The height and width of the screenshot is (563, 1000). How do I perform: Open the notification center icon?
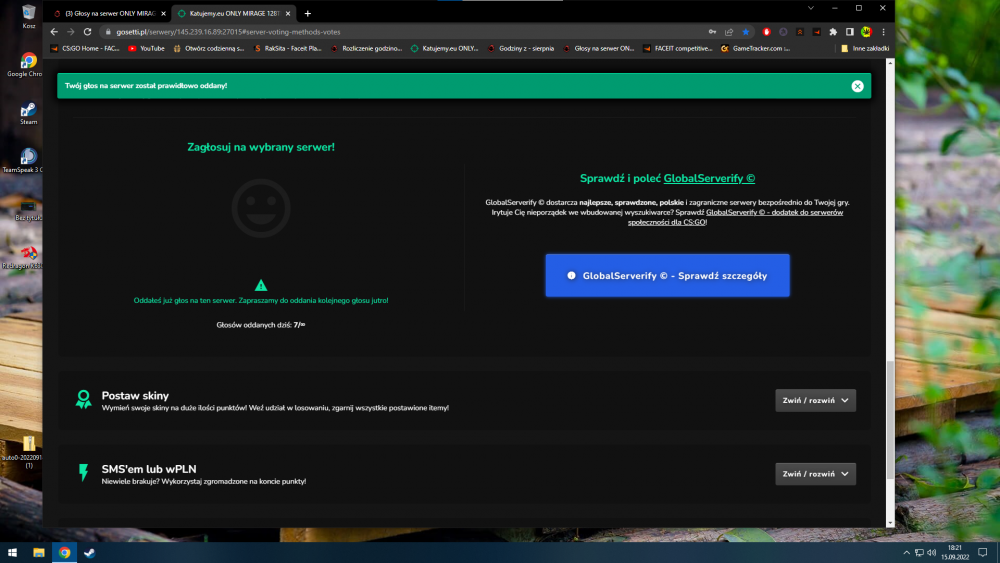(x=983, y=553)
